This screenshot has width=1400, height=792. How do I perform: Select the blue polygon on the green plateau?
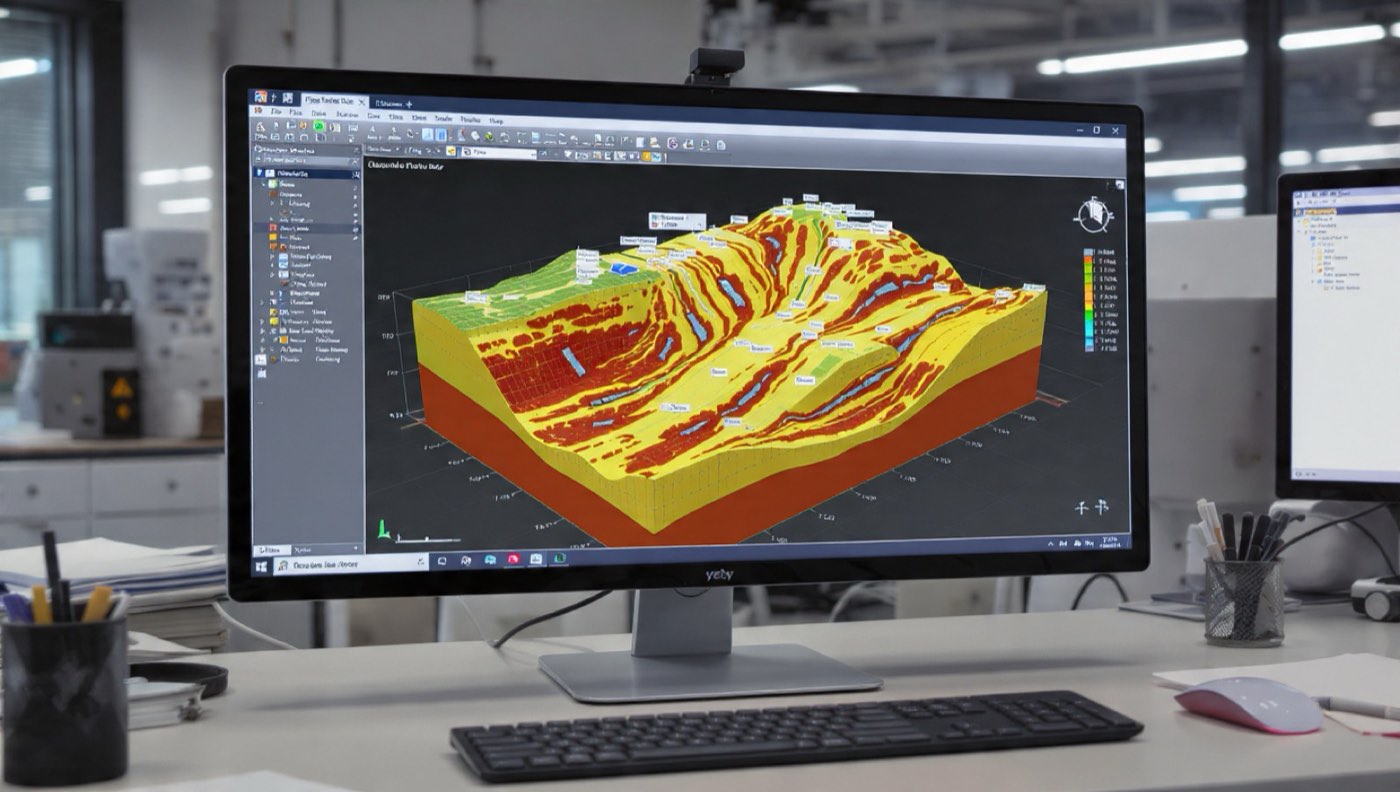(624, 268)
